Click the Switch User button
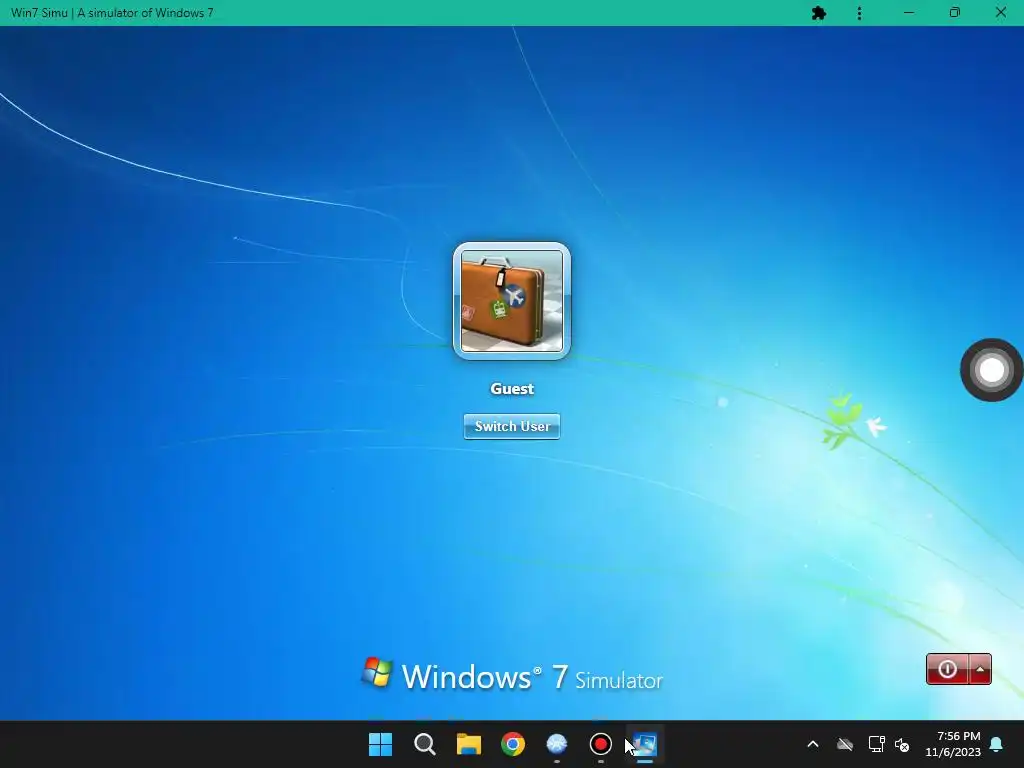 point(512,426)
